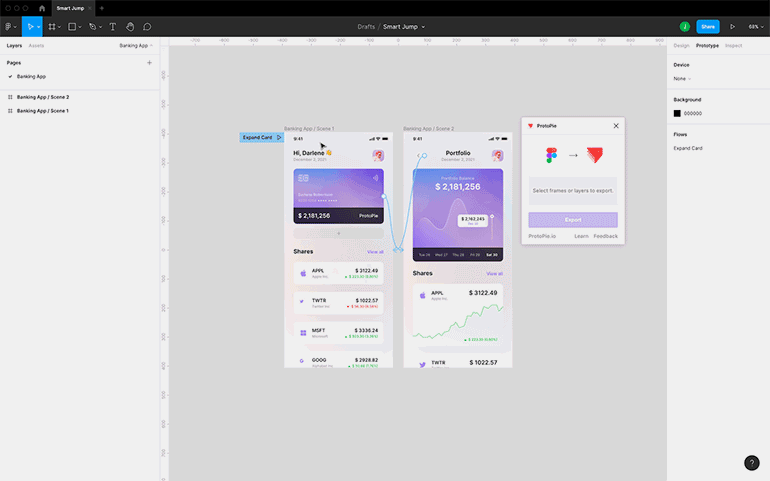Select Banking App / Scene 2 layer
This screenshot has height=481, width=770.
[x=42, y=97]
